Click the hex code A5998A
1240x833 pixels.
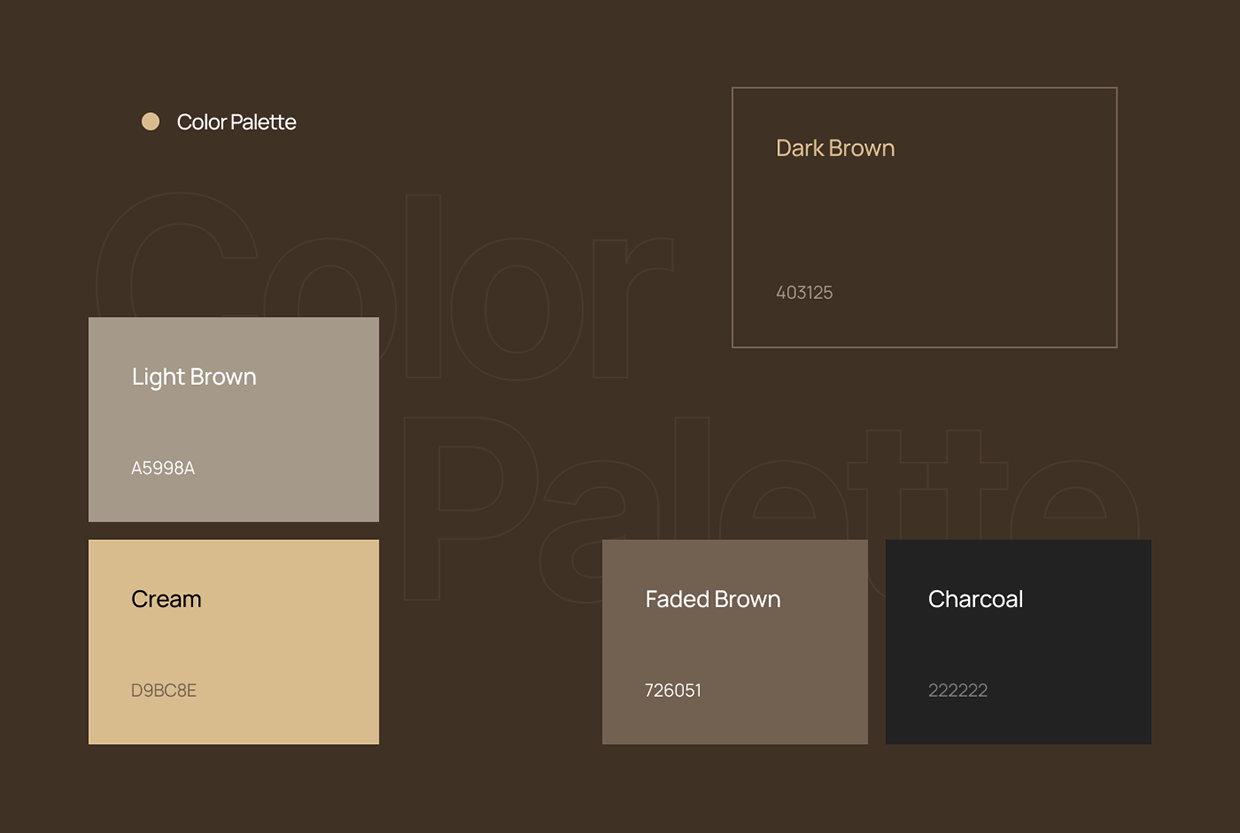click(162, 467)
